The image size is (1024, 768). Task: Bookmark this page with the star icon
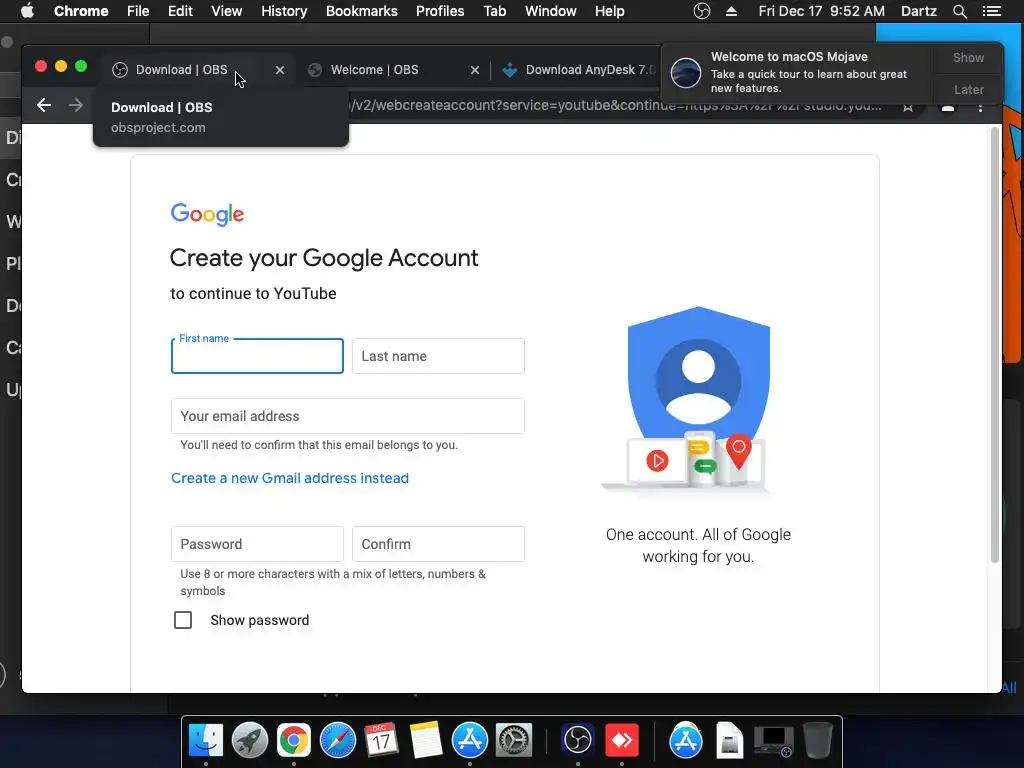point(908,106)
